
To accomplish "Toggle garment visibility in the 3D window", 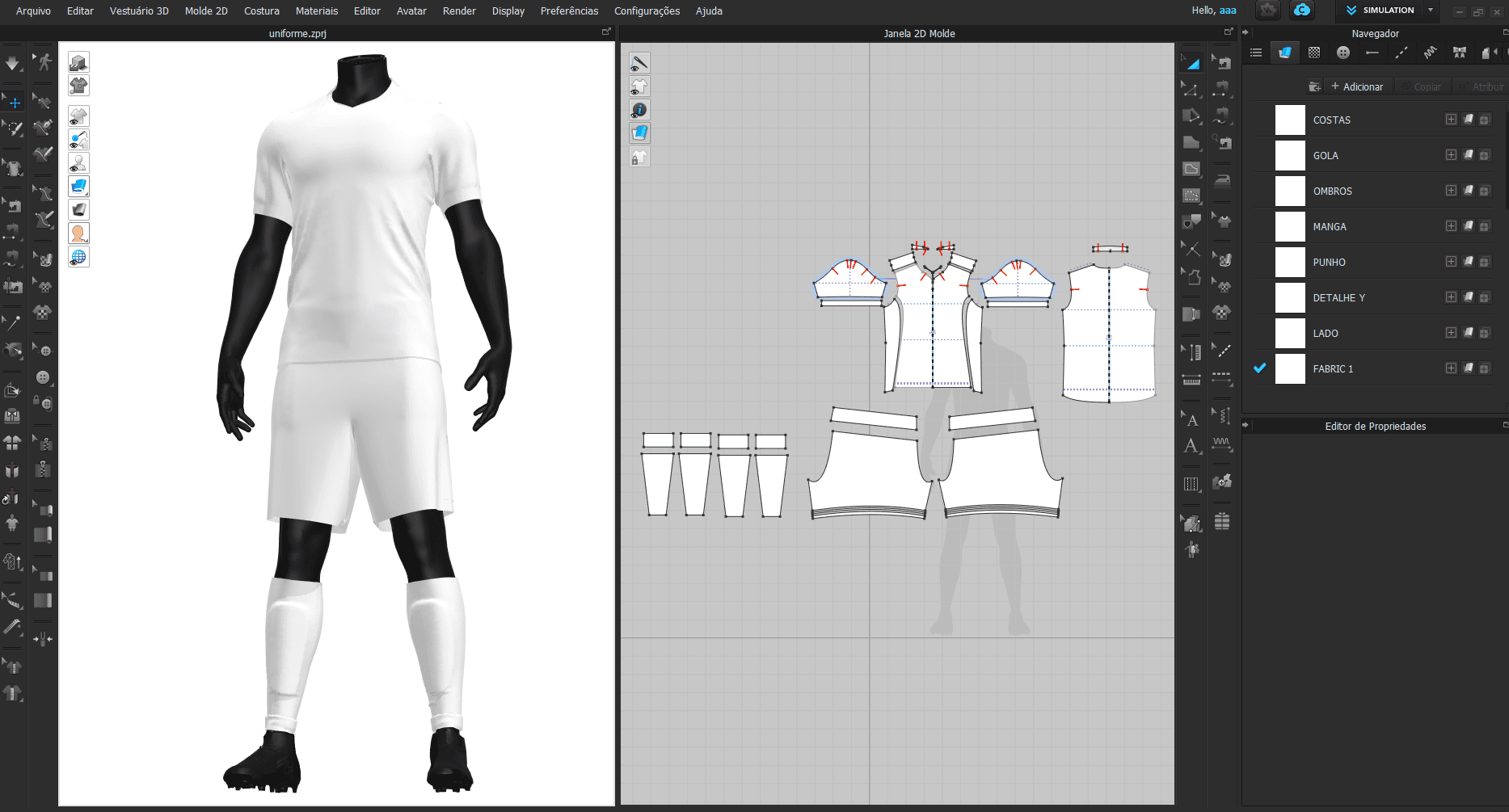I will click(78, 116).
